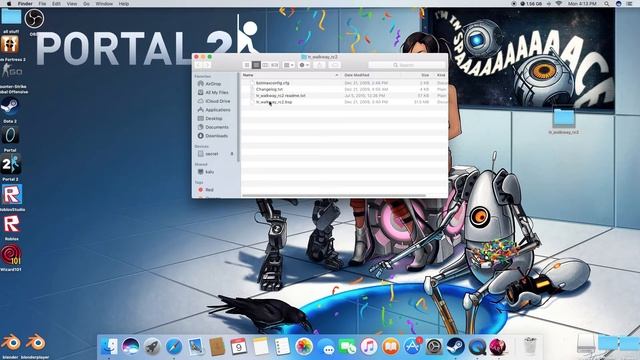The image size is (640, 360).
Task: Select Portal 2 desktop icon
Action: point(11,165)
